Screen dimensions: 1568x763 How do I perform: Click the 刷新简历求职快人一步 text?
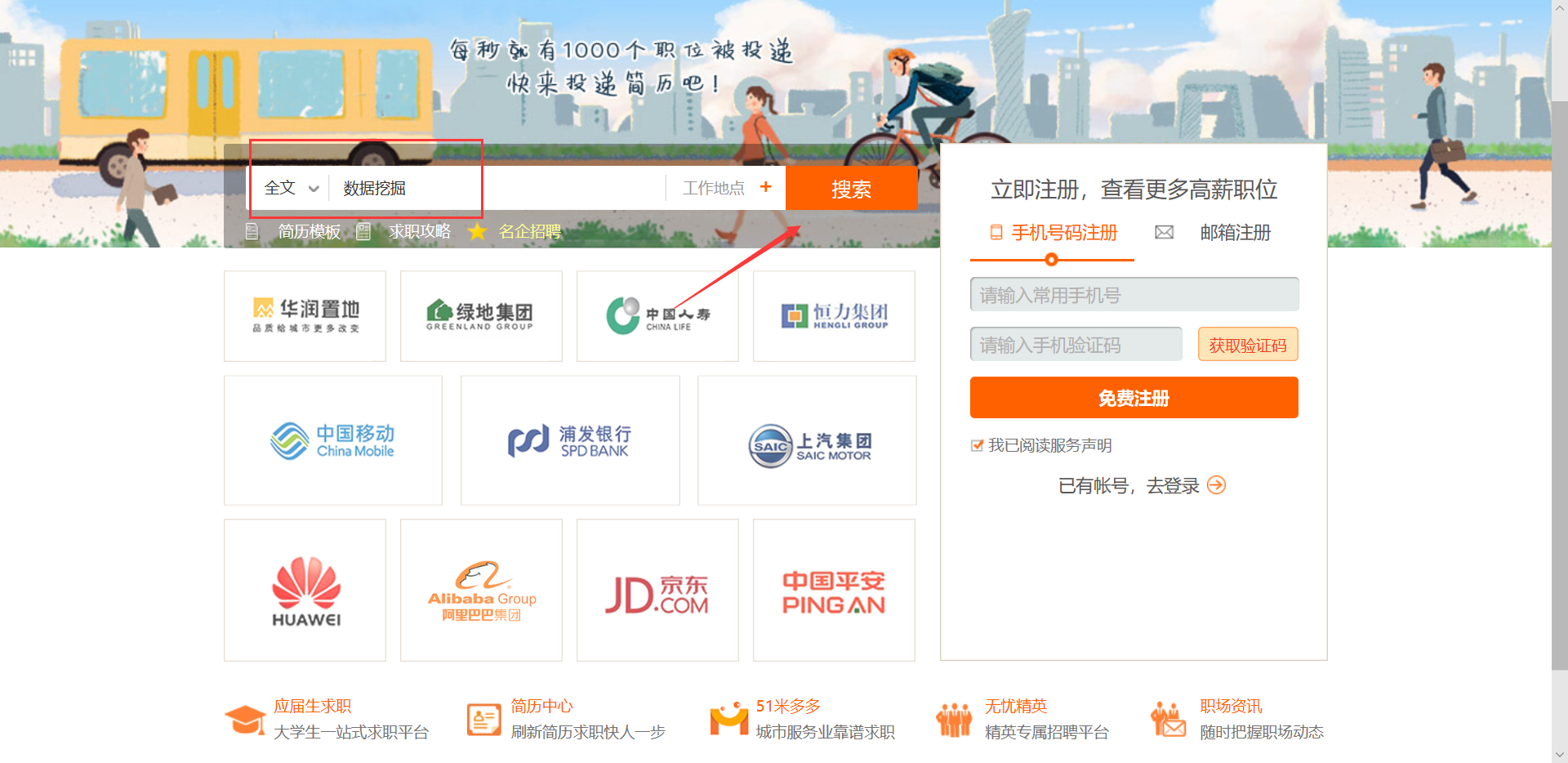coord(588,732)
